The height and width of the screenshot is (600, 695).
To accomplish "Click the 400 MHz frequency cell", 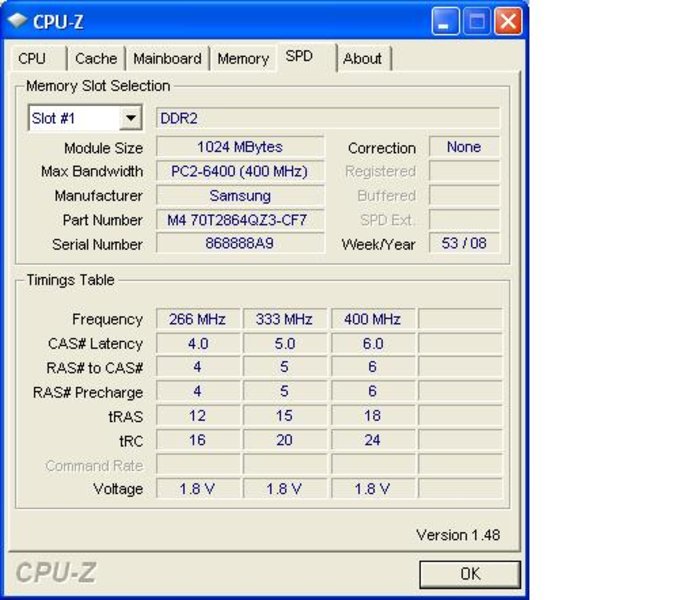I will (x=372, y=320).
